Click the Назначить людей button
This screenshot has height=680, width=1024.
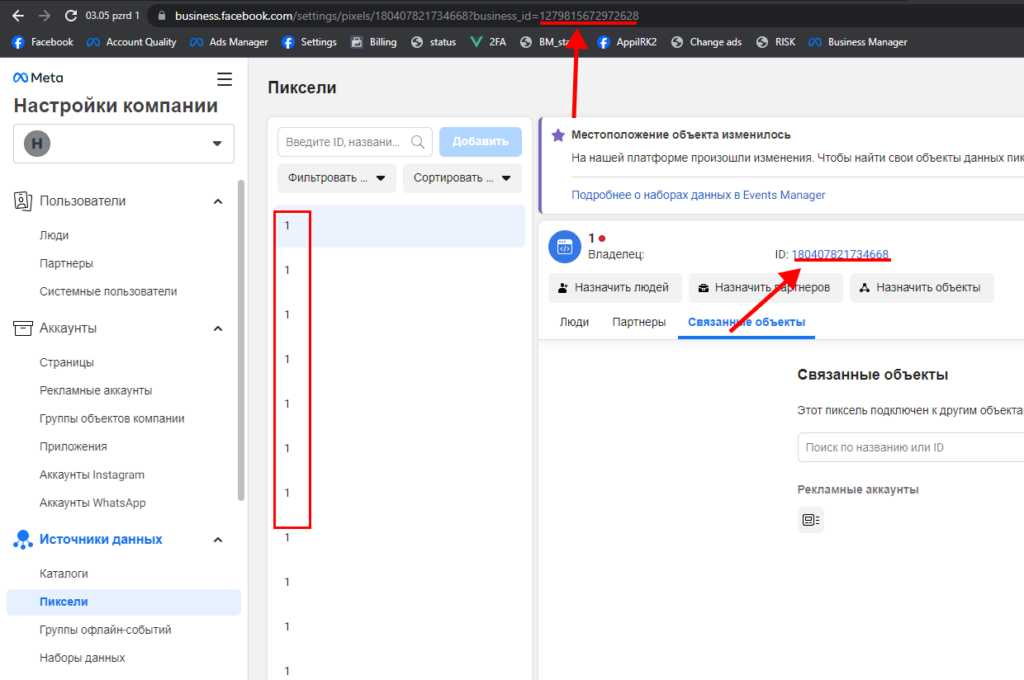[615, 288]
